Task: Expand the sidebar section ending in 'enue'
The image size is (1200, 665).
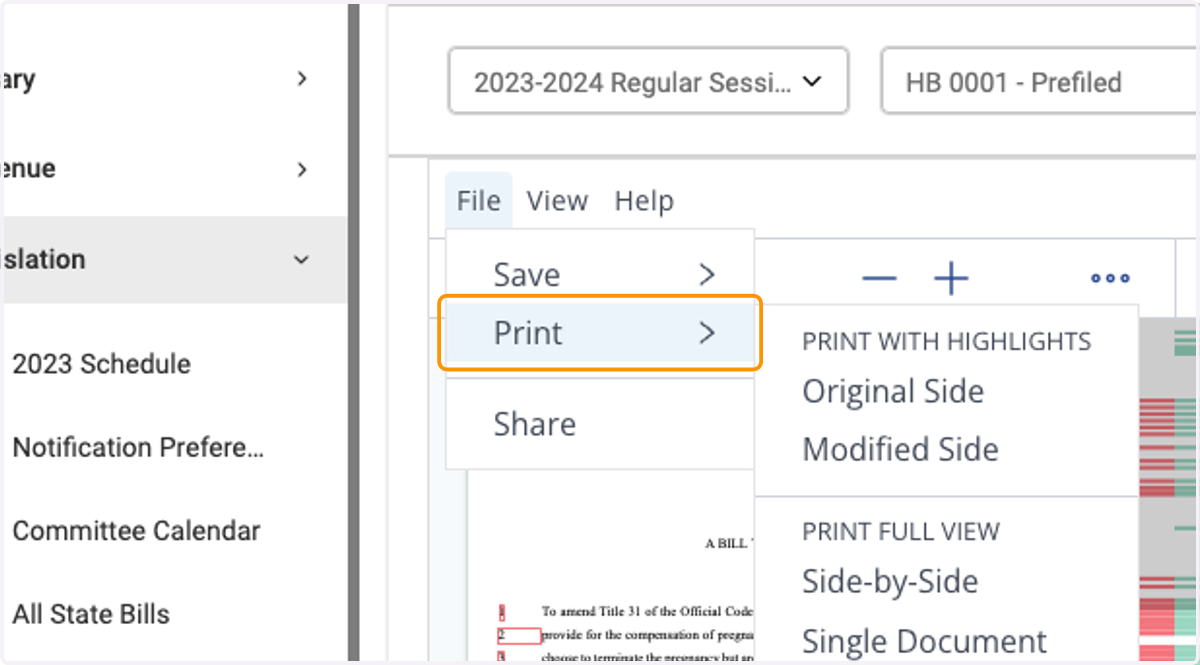Action: (x=302, y=169)
